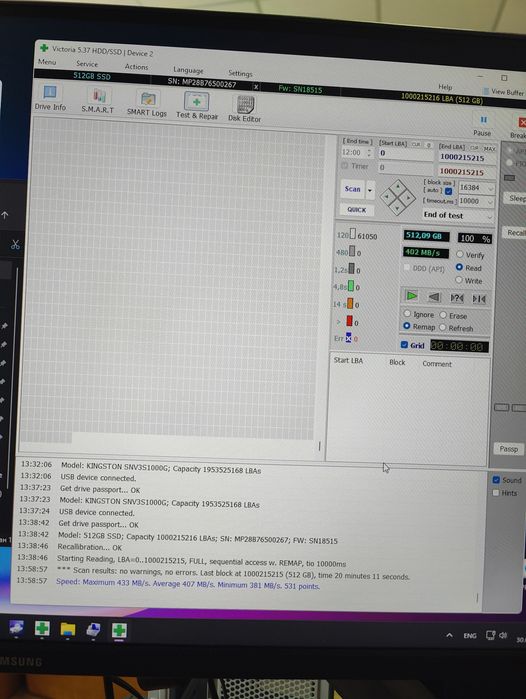Select the reverse scan direction icon
Screen dimensions: 526x699
pos(434,297)
